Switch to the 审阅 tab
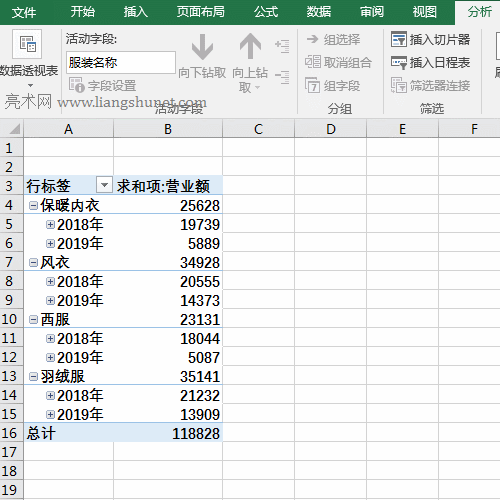 [372, 12]
